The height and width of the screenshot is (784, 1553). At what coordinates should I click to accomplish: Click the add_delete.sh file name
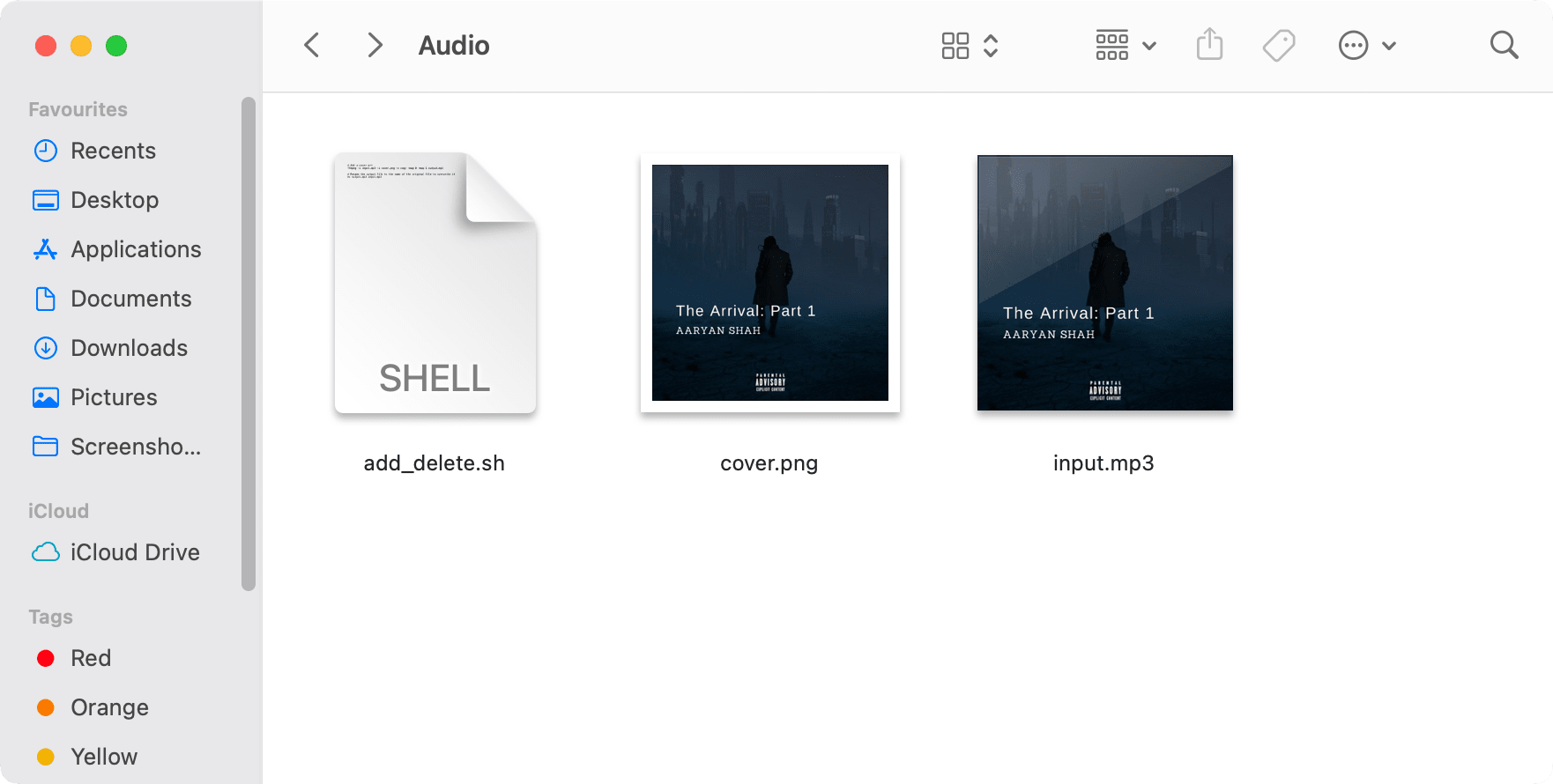pyautogui.click(x=435, y=463)
